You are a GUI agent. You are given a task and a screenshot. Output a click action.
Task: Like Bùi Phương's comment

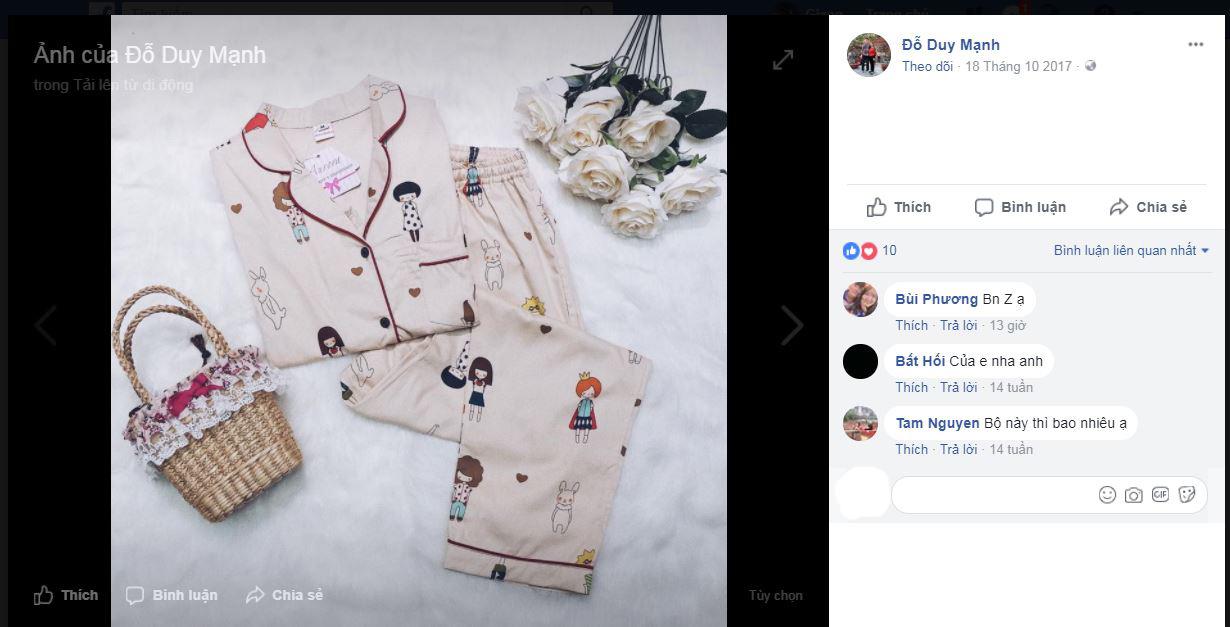911,325
